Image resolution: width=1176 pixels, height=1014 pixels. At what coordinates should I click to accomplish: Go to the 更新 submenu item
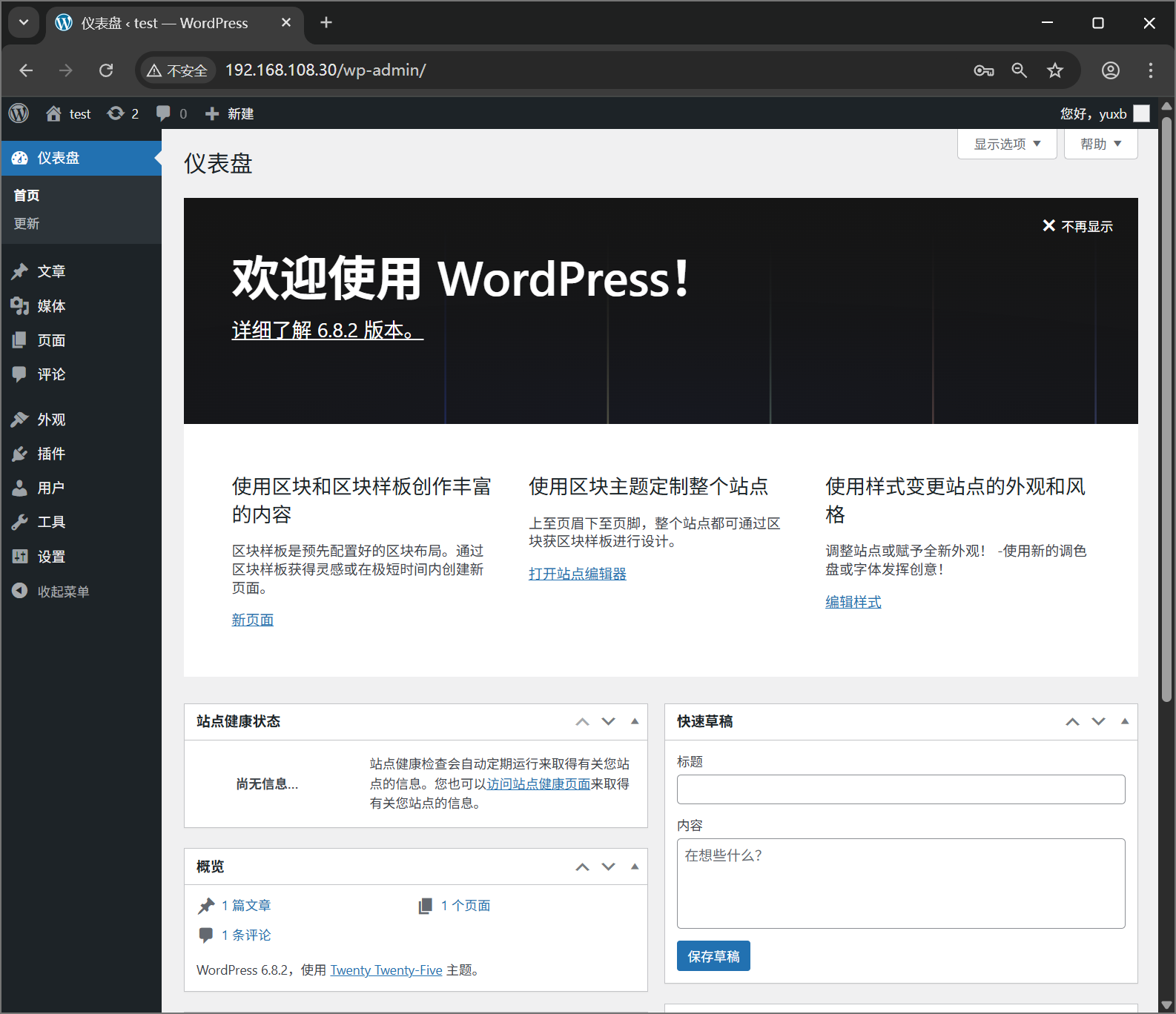point(27,224)
